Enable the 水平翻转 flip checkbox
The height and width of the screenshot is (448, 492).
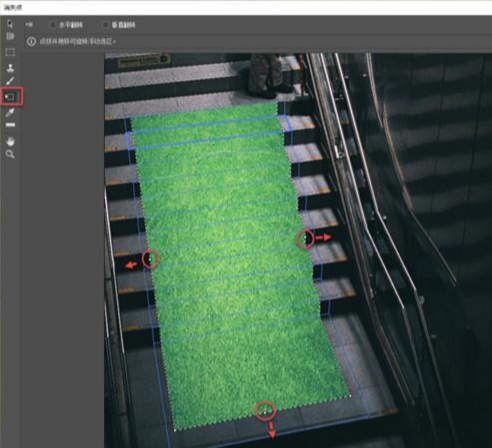[52, 25]
